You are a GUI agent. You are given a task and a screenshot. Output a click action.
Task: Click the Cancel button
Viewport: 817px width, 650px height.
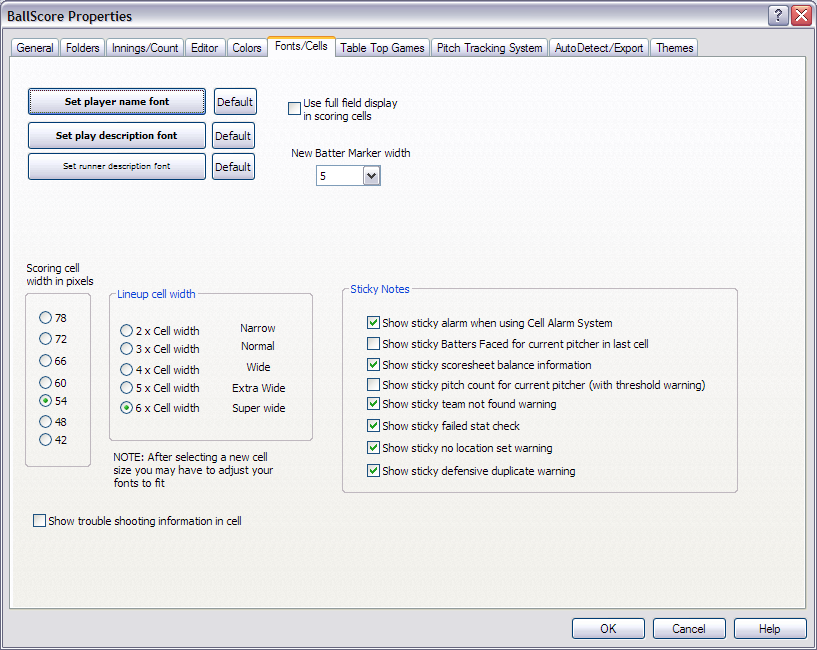689,629
